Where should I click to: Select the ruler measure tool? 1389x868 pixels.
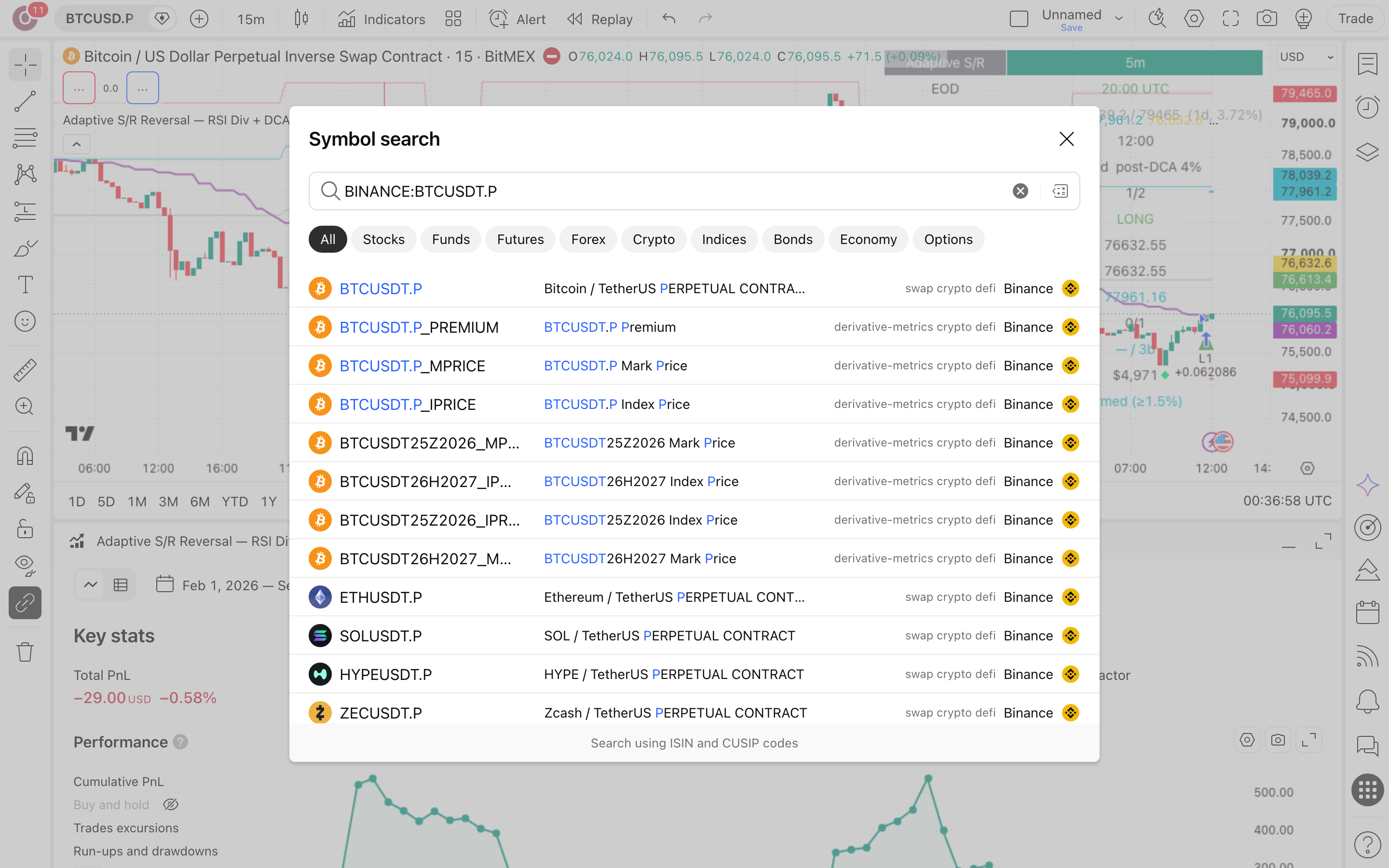[25, 370]
